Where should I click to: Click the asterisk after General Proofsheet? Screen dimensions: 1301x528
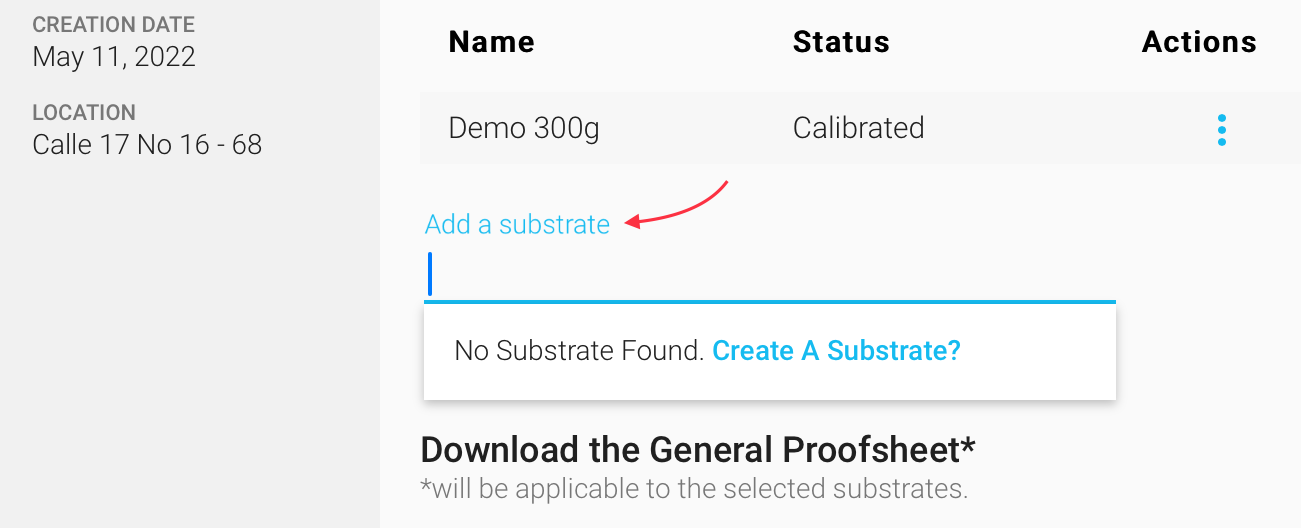(967, 445)
